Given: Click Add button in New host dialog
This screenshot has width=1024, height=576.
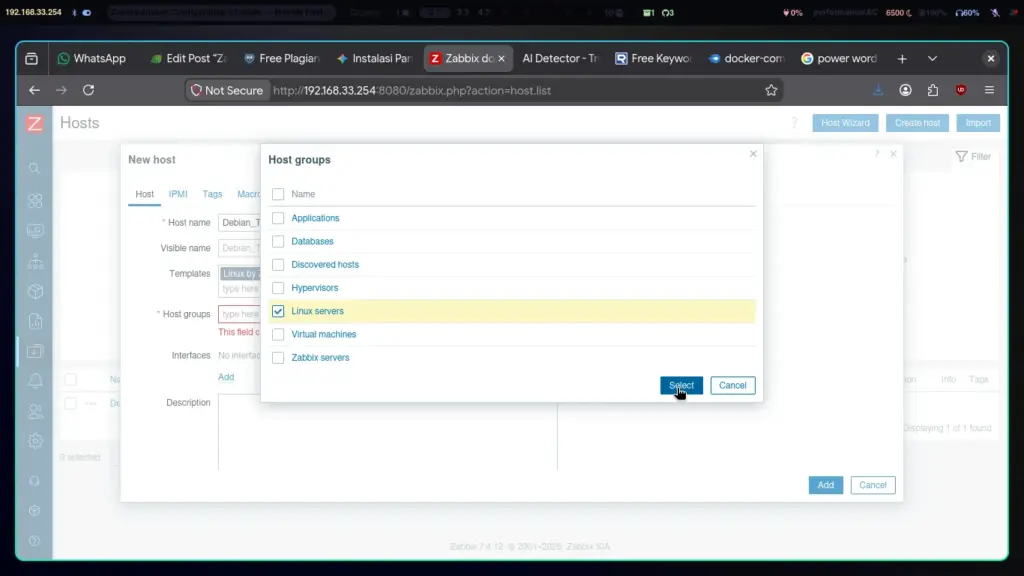Looking at the screenshot, I should point(825,485).
